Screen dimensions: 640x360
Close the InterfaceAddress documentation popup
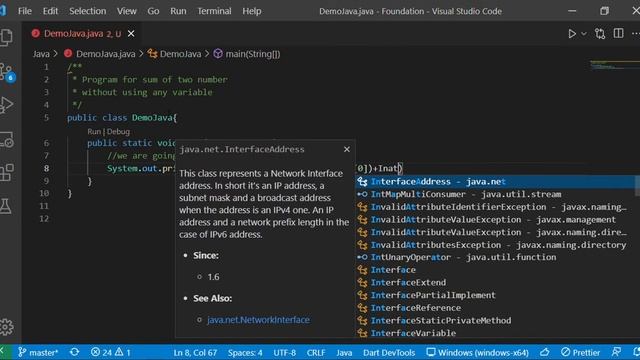[347, 149]
